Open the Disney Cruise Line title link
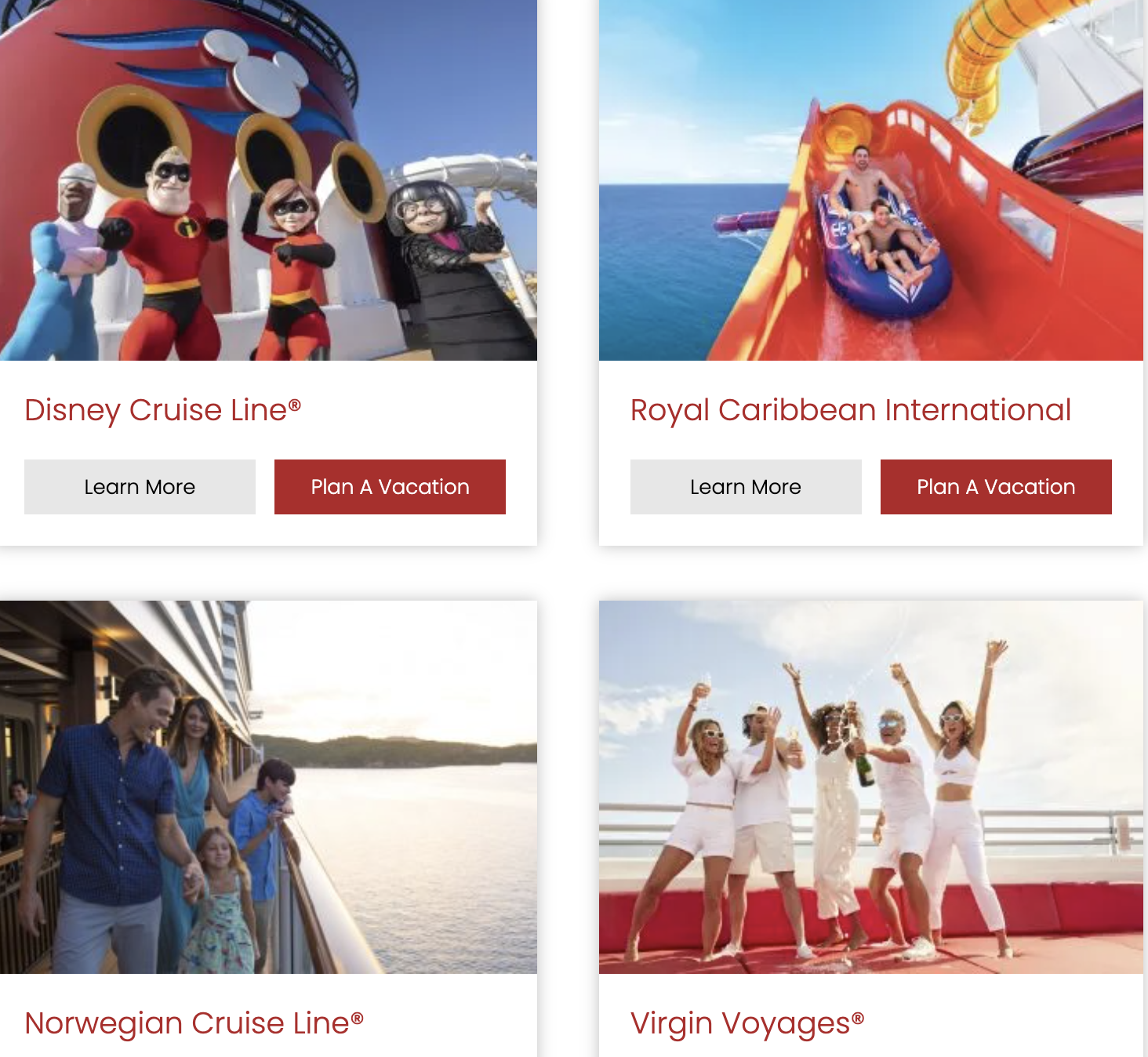1148x1057 pixels. tap(163, 410)
